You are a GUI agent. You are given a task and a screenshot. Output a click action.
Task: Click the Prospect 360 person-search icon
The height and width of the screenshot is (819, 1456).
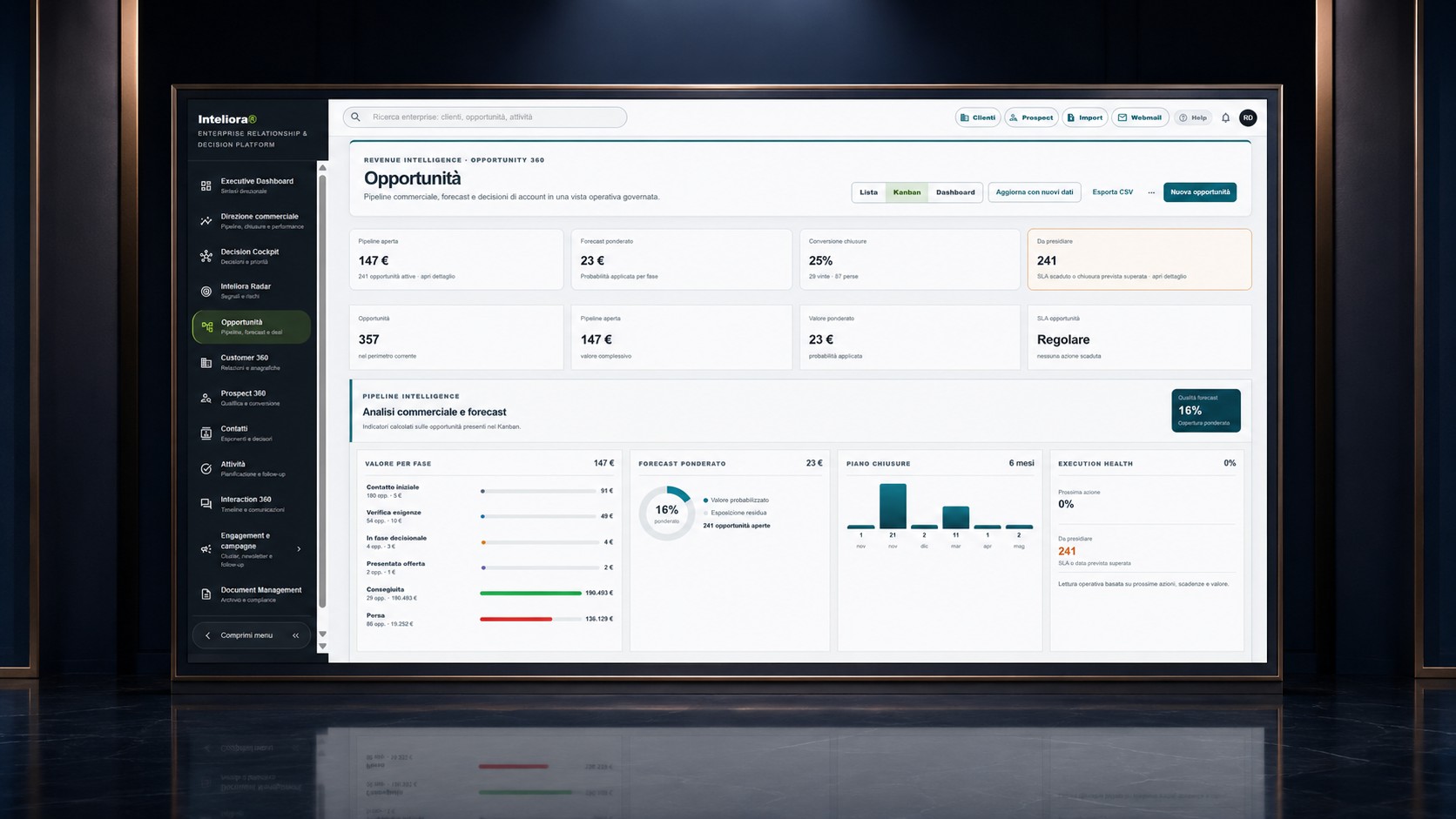click(x=206, y=398)
